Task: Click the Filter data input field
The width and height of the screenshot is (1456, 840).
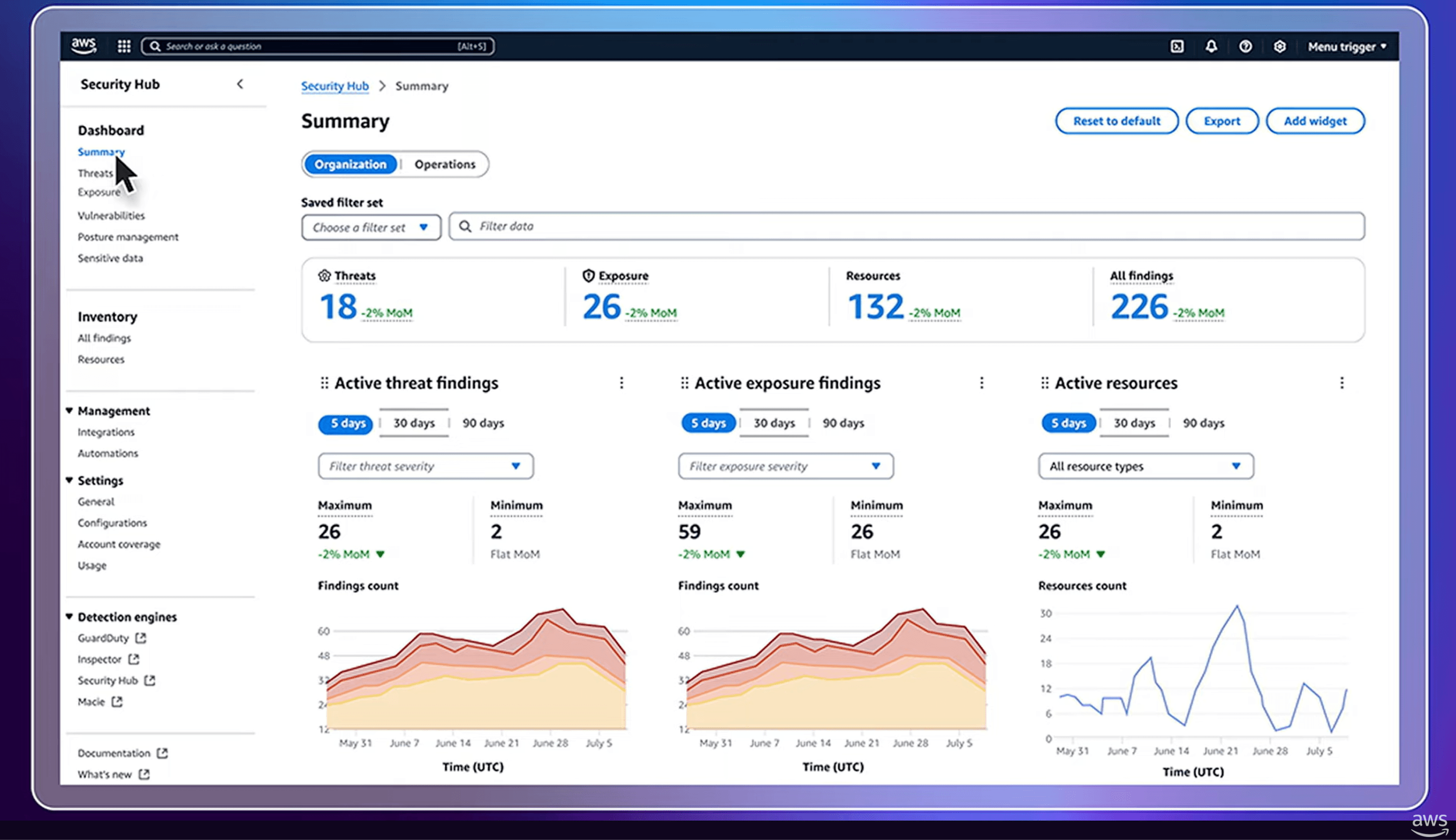Action: pyautogui.click(x=907, y=226)
